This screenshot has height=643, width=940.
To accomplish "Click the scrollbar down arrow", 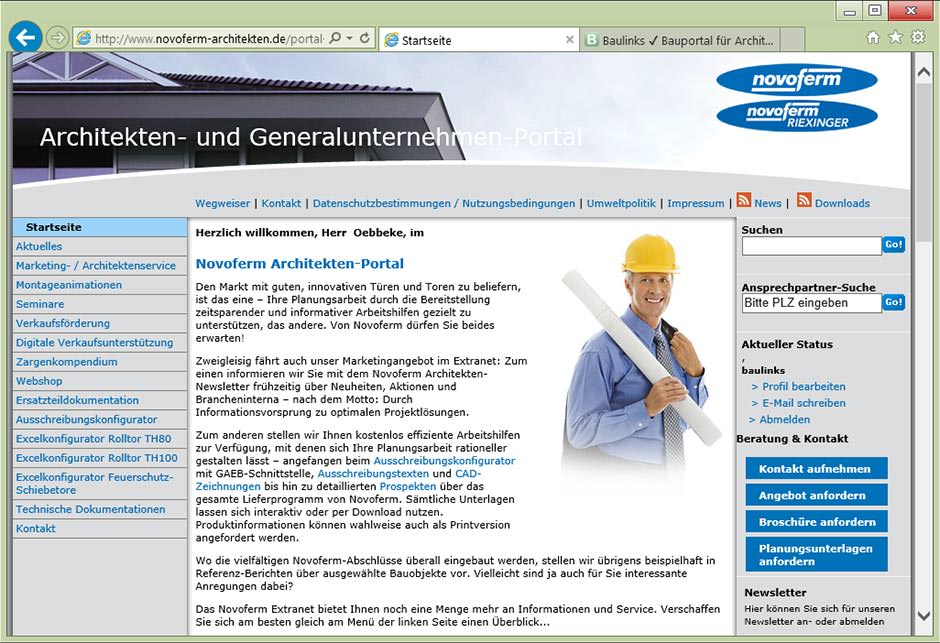I will tap(923, 615).
